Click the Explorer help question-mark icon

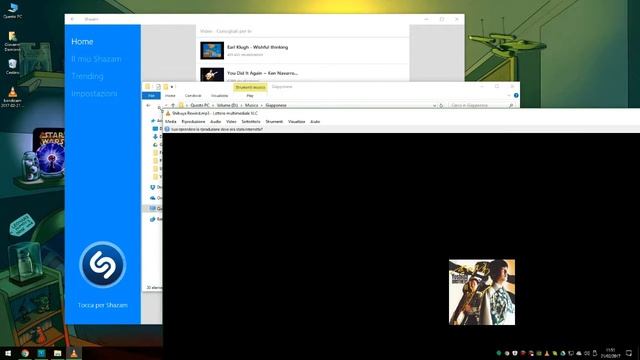(x=516, y=96)
